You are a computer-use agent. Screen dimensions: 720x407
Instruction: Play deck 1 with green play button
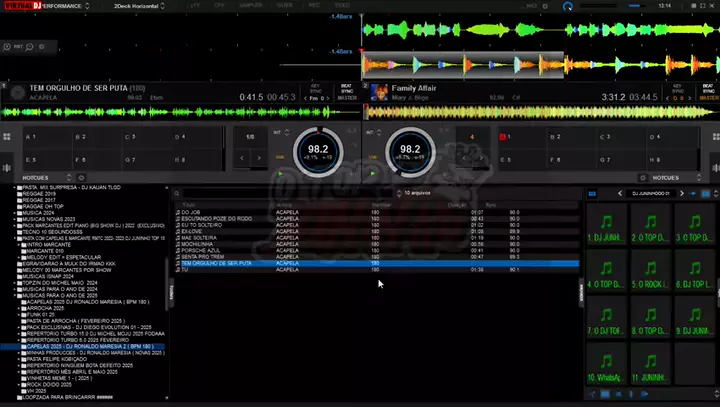pyautogui.click(x=280, y=174)
